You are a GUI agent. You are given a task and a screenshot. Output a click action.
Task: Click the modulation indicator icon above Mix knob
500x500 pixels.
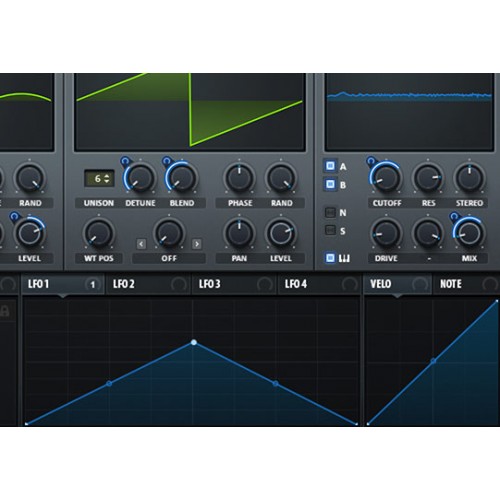click(x=454, y=217)
